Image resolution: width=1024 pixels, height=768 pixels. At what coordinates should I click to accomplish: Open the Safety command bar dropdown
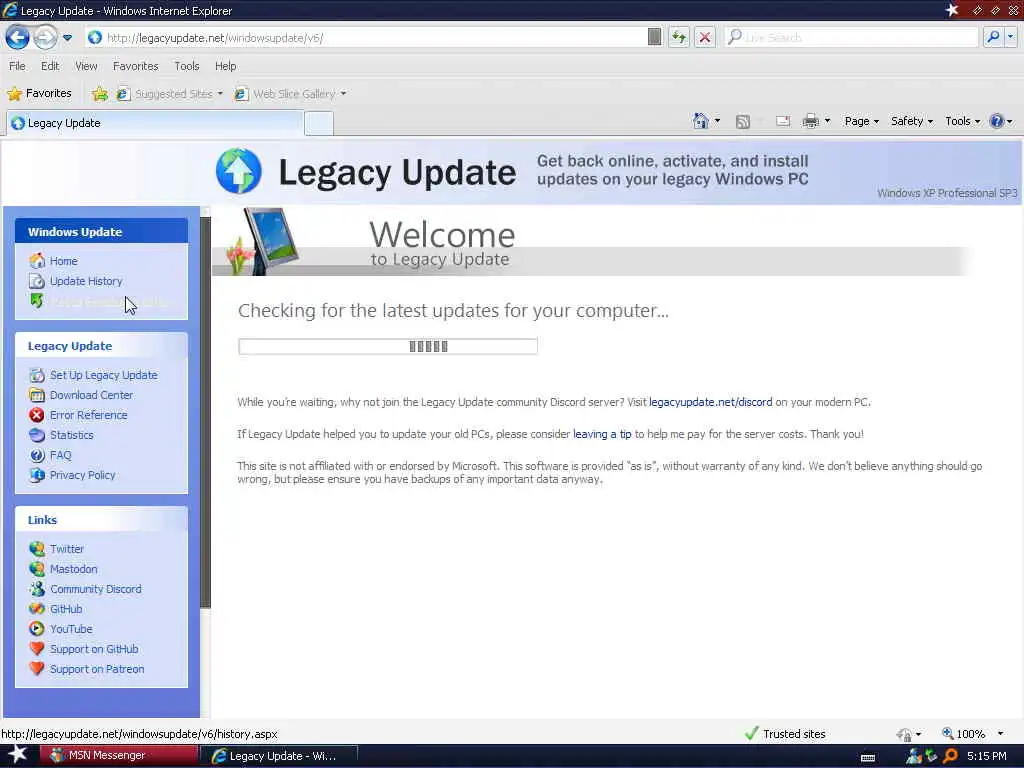point(912,121)
